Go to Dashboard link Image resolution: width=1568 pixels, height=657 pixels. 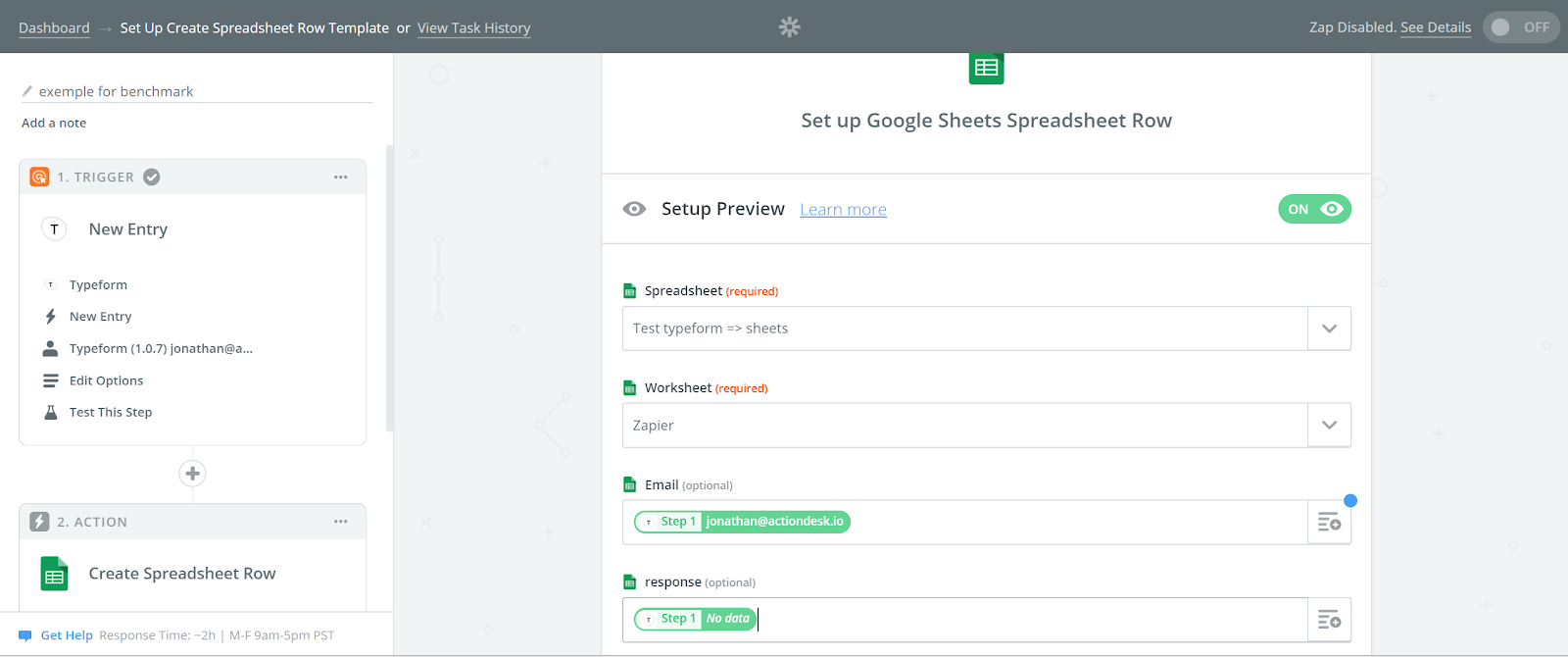tap(54, 27)
